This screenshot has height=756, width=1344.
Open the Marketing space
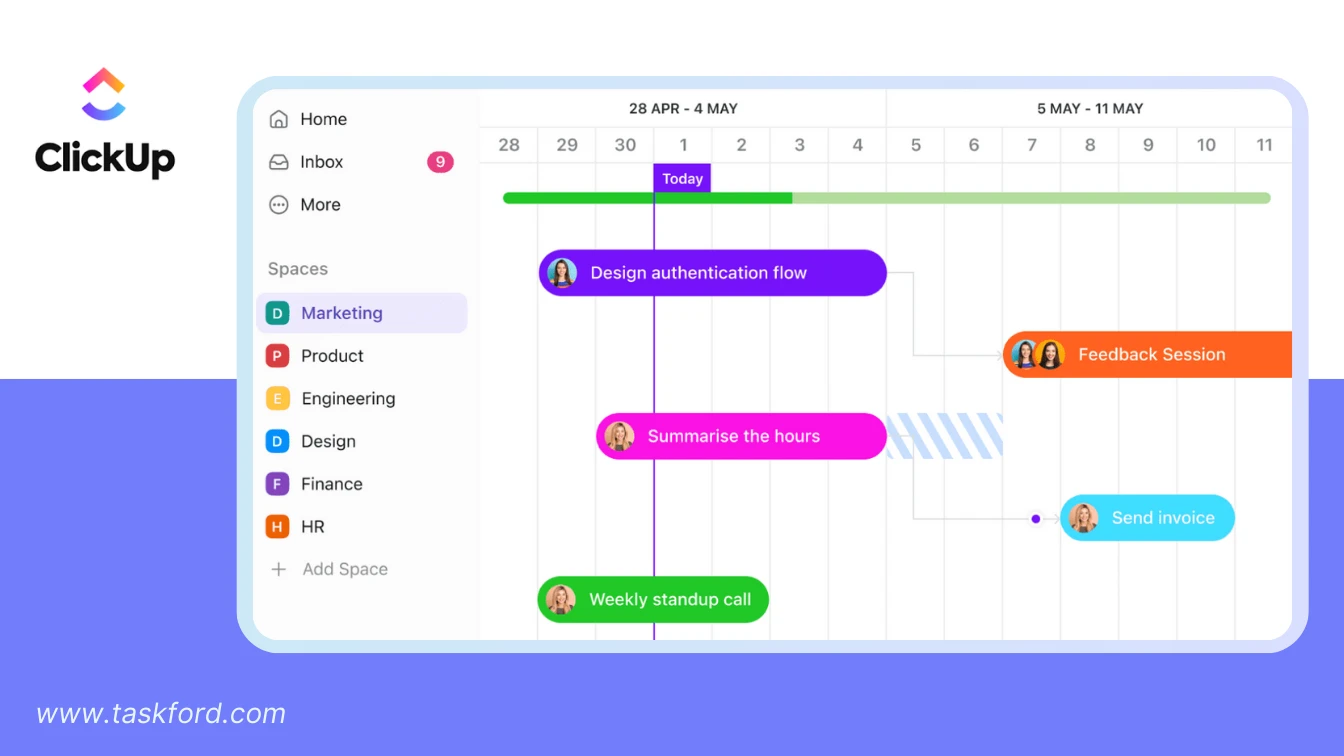(362, 313)
